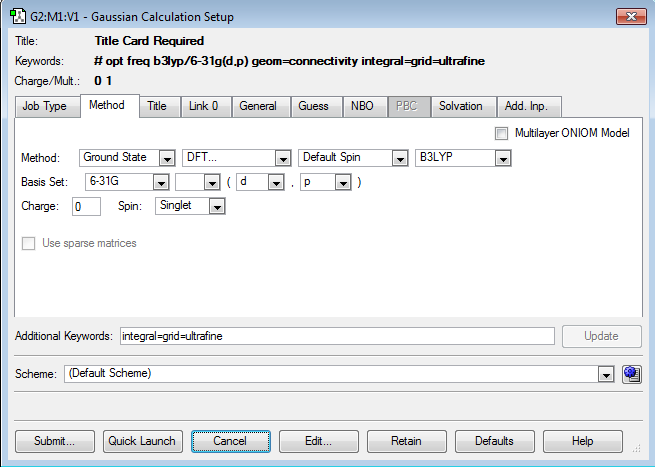655x467 pixels.
Task: Click the Edit... button
Action: tap(319, 442)
